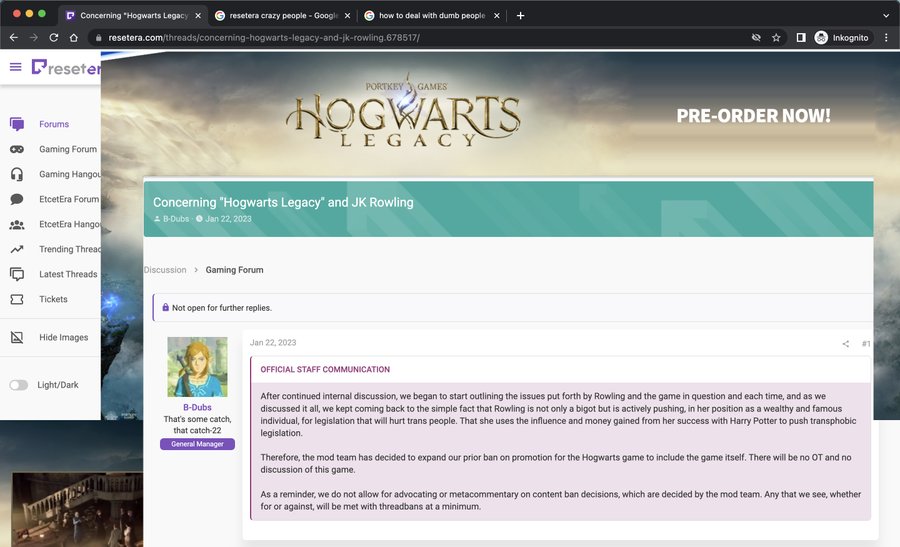Open the Gaming Forum breadcrumb link
Screen dimensions: 900x547
(234, 270)
